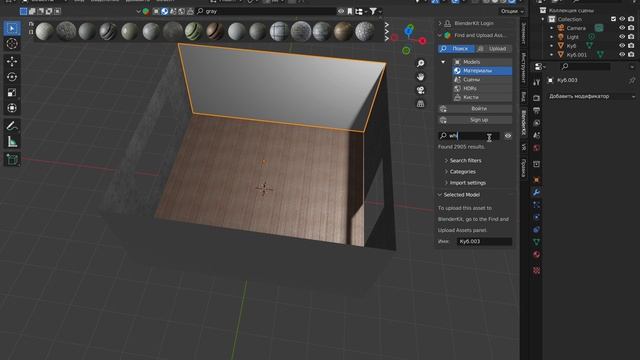Click the viewport pan hand icon
This screenshot has height=360, width=640.
[420, 77]
